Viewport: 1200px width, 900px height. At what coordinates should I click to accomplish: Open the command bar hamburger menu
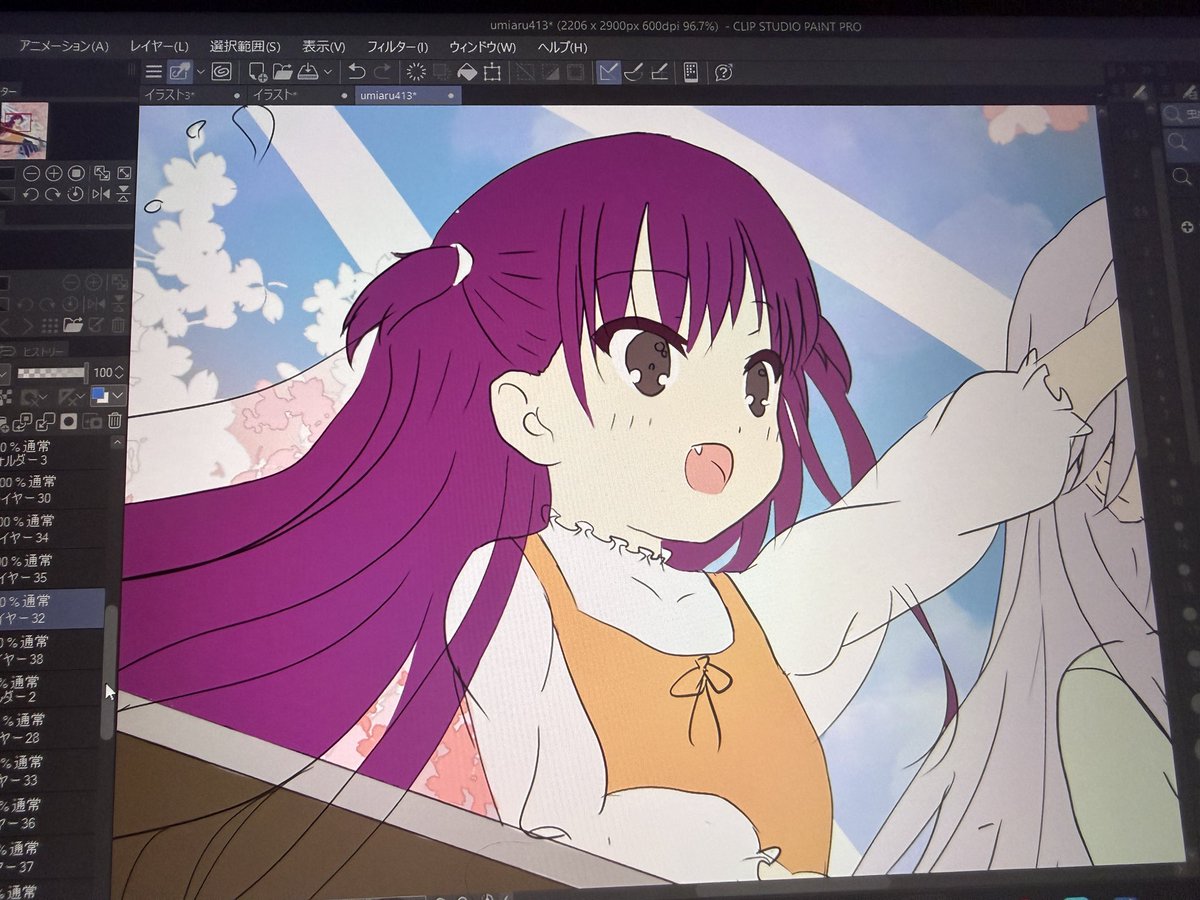153,72
